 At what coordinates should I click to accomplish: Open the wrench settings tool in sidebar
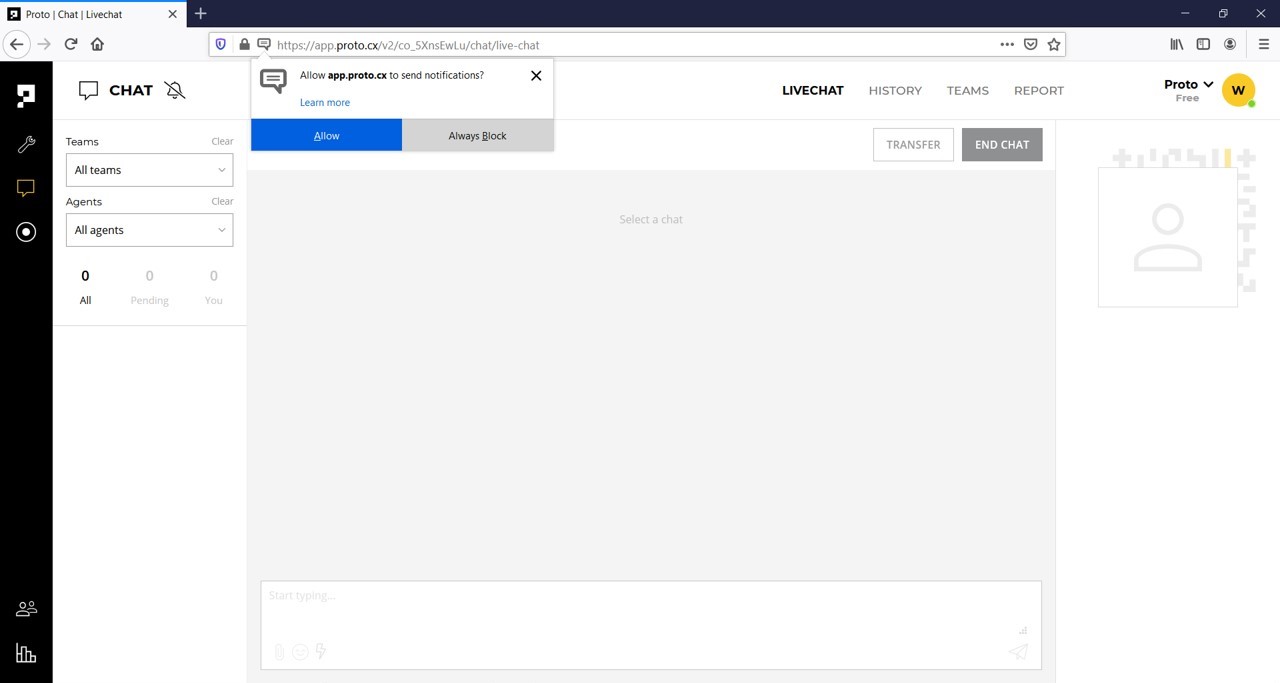26,144
